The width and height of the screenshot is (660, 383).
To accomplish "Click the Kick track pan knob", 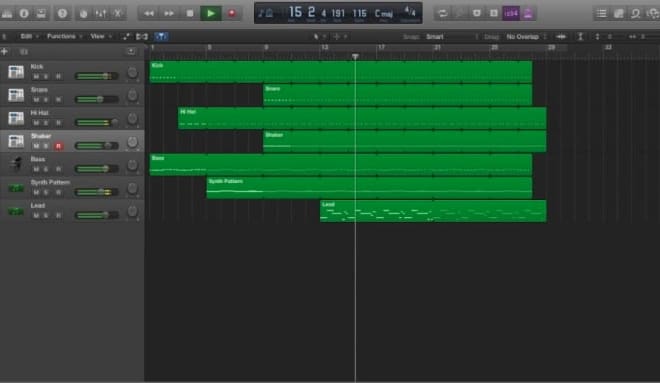I will (x=132, y=72).
